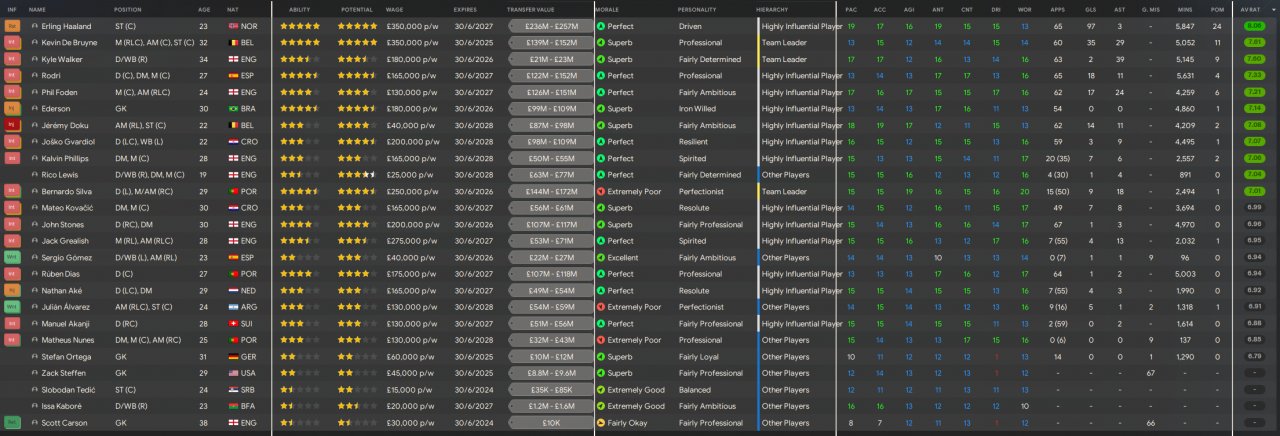This screenshot has width=1280, height=436.
Task: Open Issa Kaboré's player profile
Action: click(62, 406)
